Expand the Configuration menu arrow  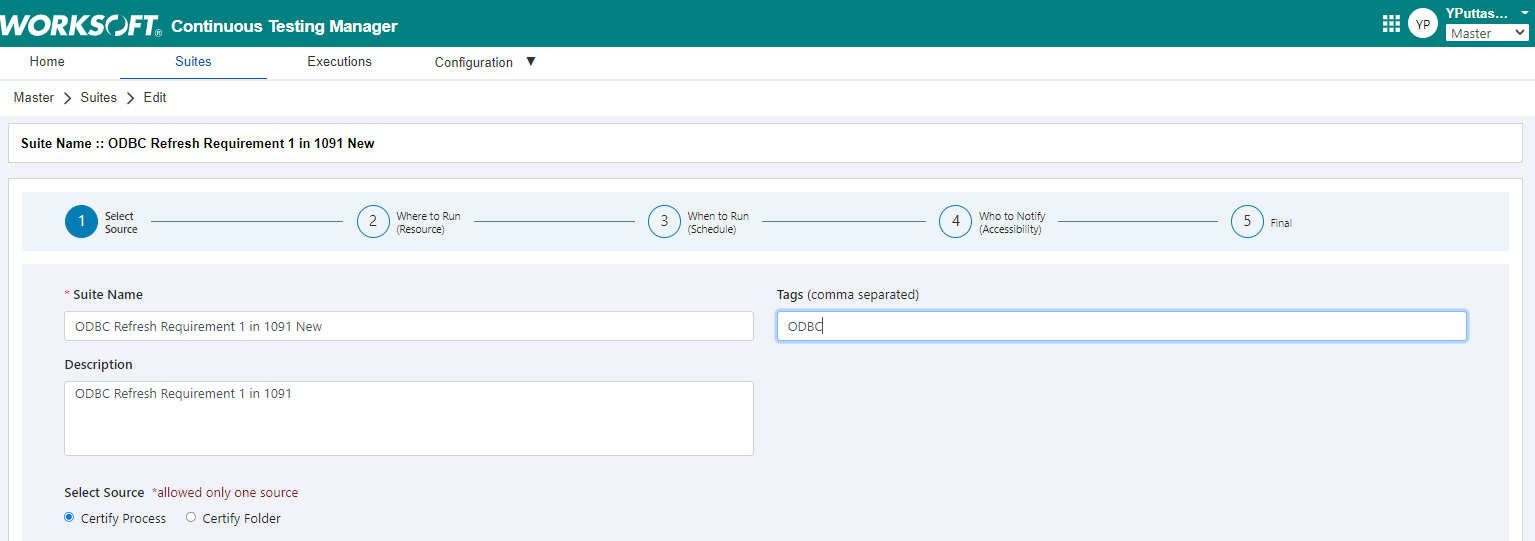pos(531,62)
